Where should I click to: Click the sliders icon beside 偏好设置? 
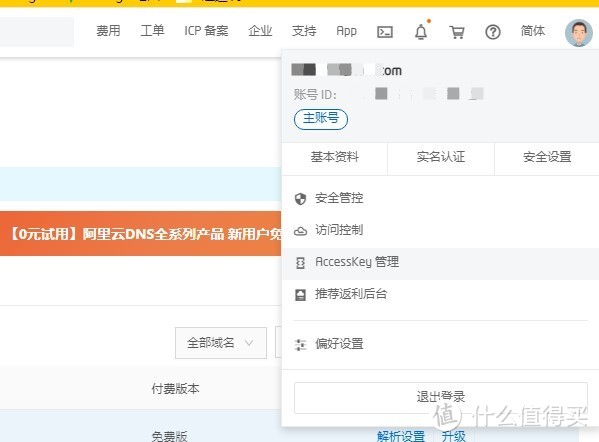300,345
